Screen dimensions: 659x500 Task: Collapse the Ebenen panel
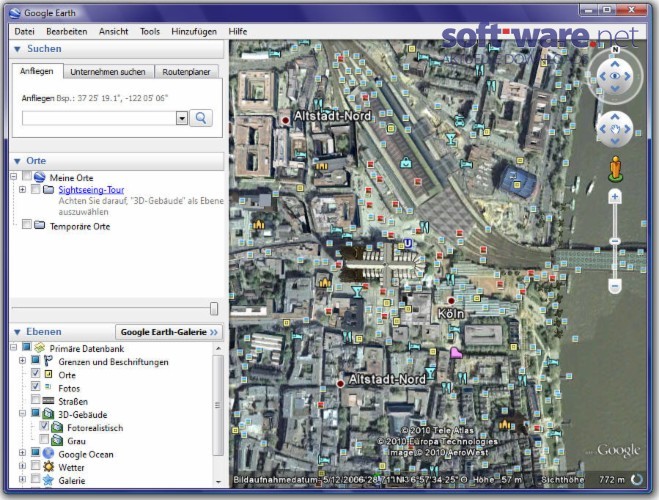(x=17, y=332)
